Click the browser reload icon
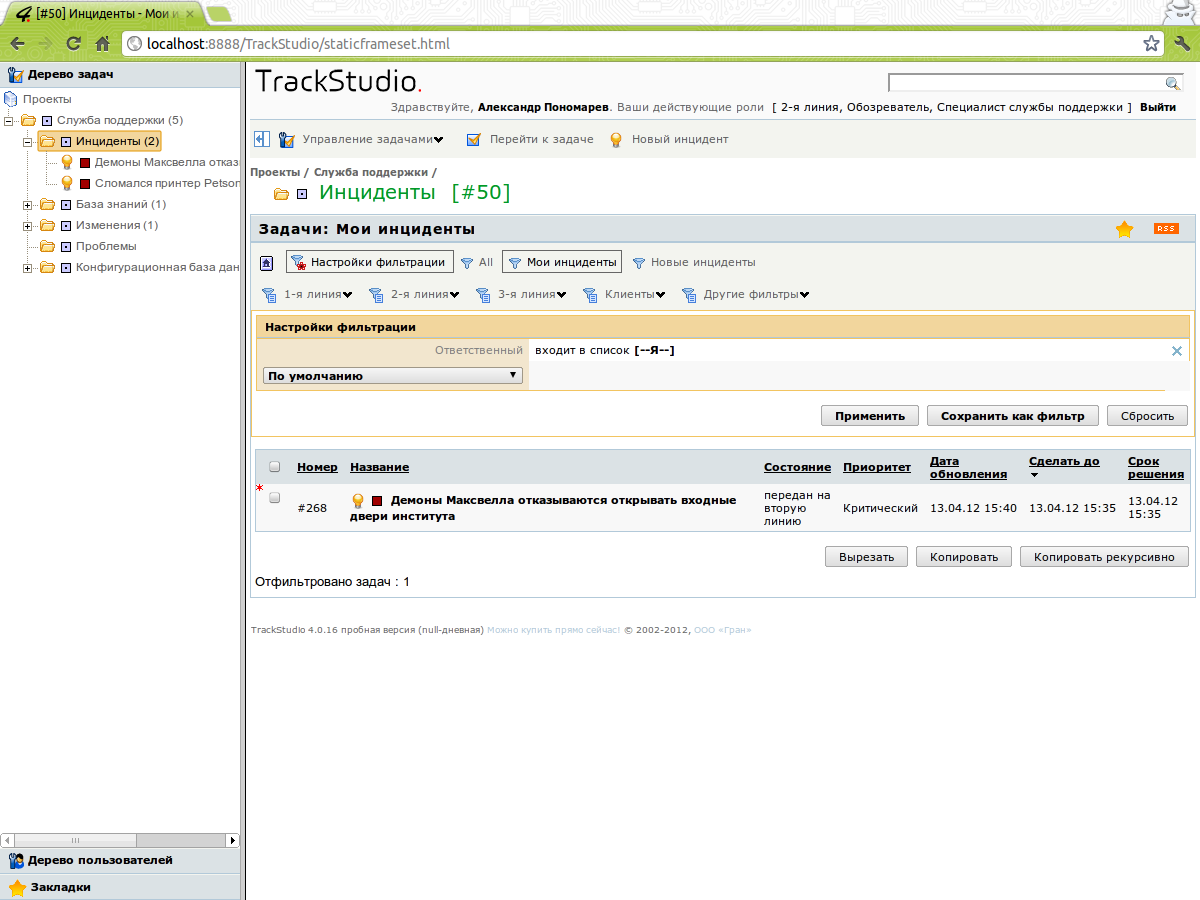This screenshot has width=1200, height=900. pyautogui.click(x=73, y=43)
